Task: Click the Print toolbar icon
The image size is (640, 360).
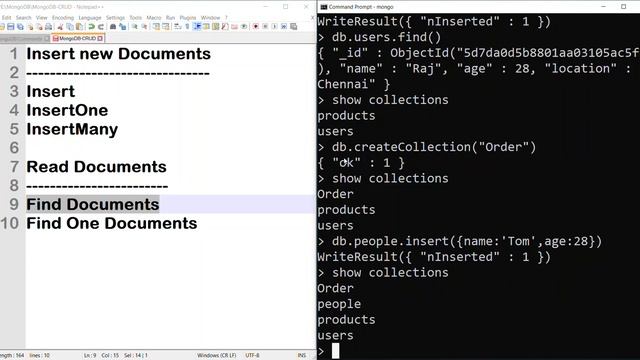Action: 49,27
